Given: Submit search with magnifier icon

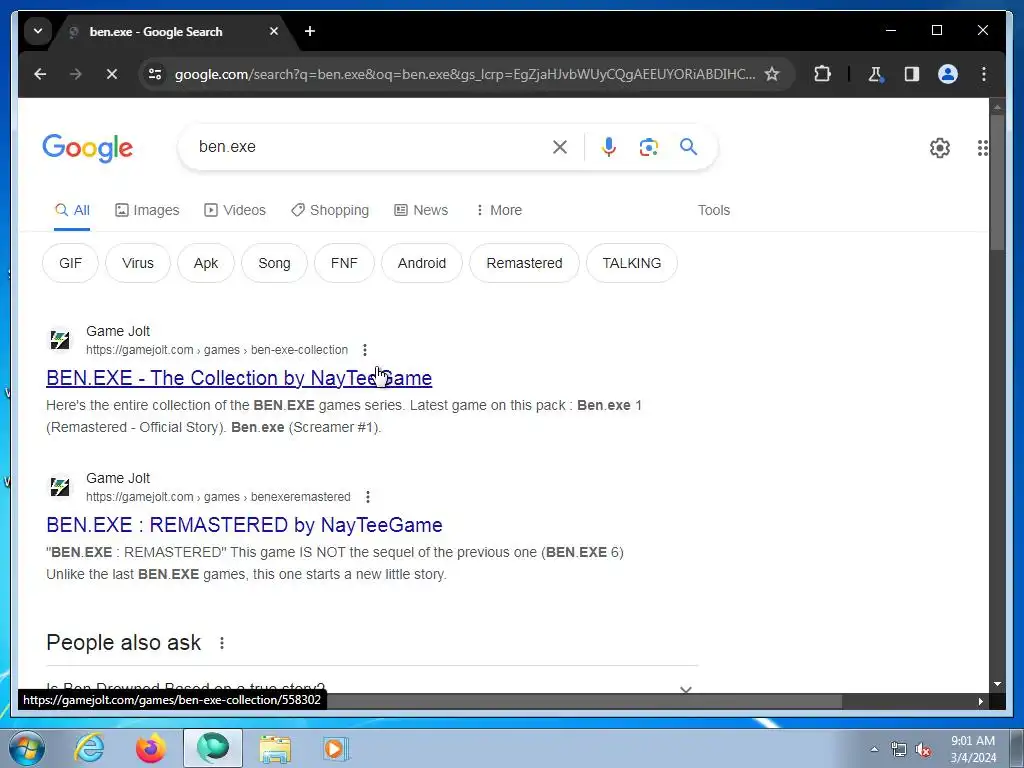Looking at the screenshot, I should pyautogui.click(x=688, y=147).
